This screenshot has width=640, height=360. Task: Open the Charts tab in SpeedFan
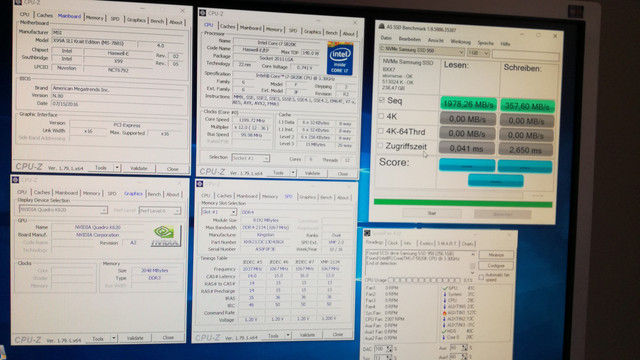467,244
